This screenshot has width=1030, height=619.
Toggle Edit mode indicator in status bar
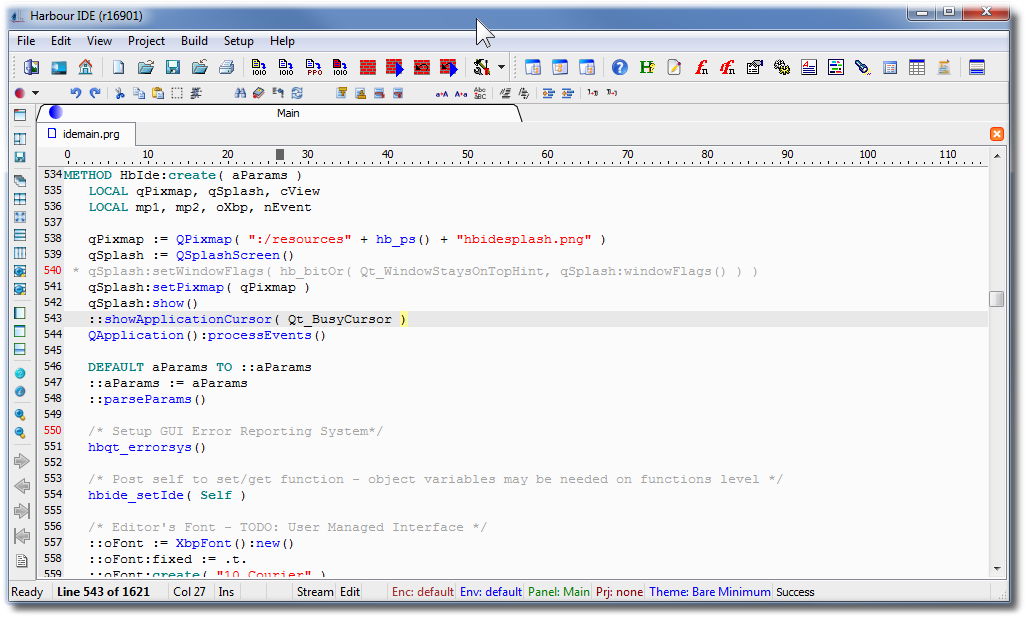(x=350, y=592)
